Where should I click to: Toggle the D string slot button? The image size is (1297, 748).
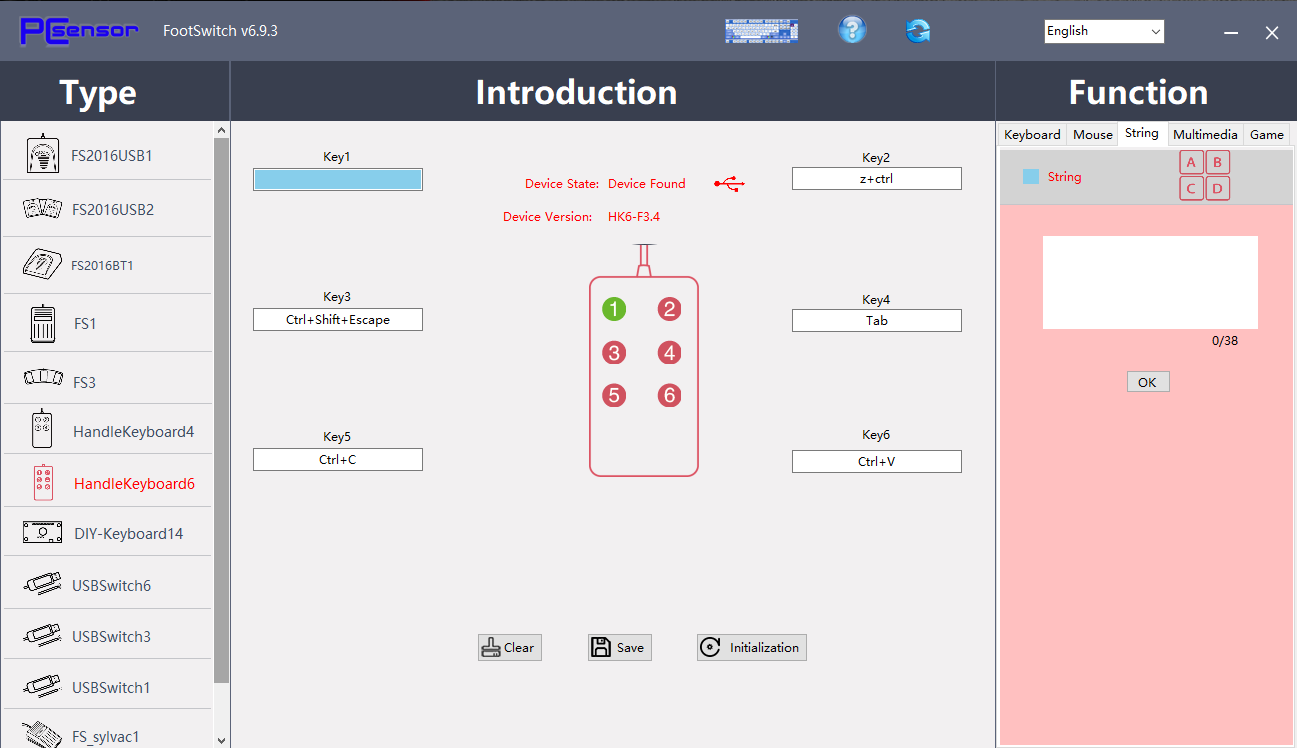click(x=1217, y=188)
